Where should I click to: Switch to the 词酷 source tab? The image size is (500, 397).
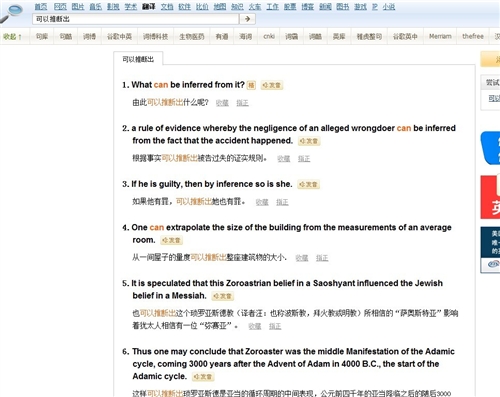[x=315, y=37]
